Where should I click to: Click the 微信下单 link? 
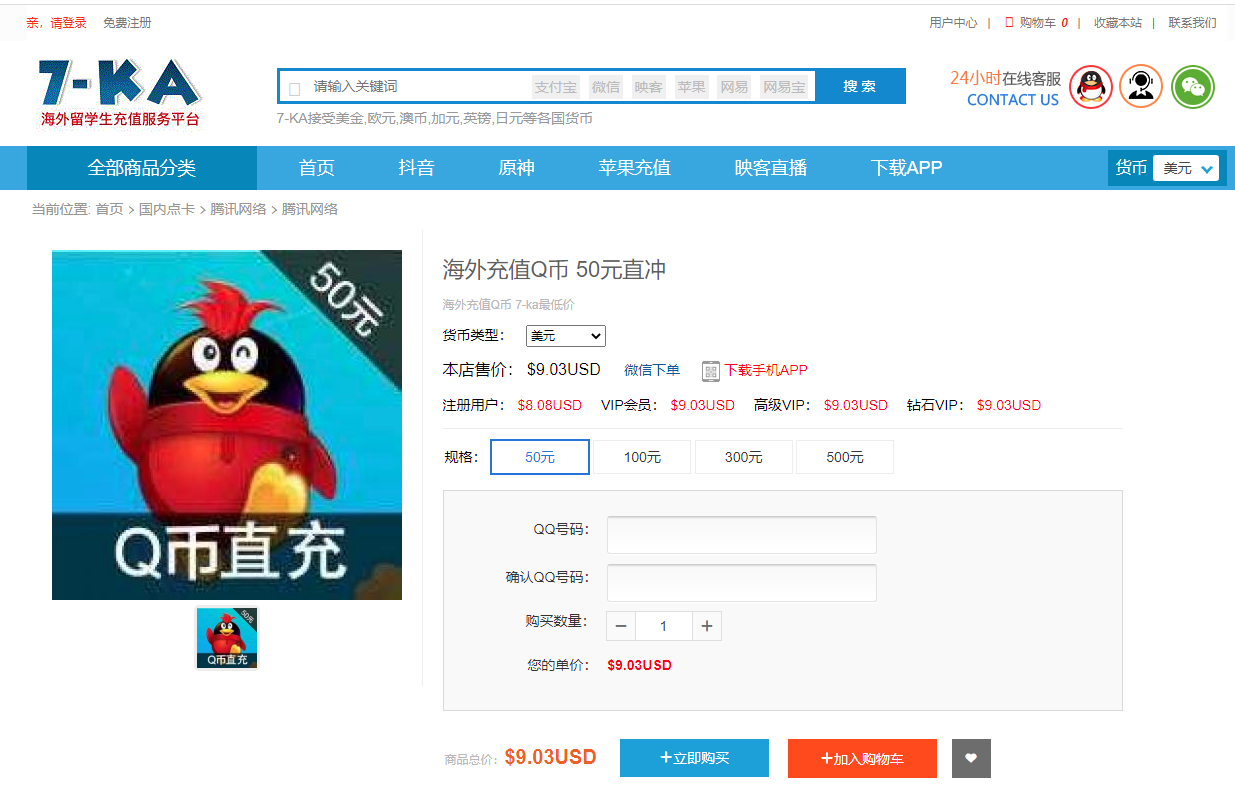coord(652,370)
